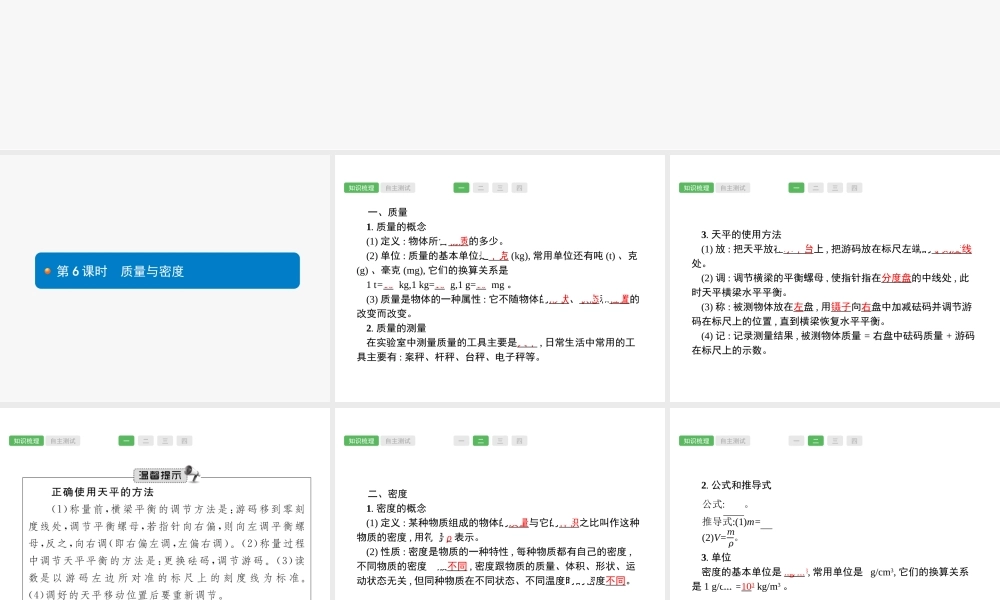The height and width of the screenshot is (600, 1000).
Task: Switch to 自主测试 tab on the 一、质量 slide
Action: [x=397, y=187]
